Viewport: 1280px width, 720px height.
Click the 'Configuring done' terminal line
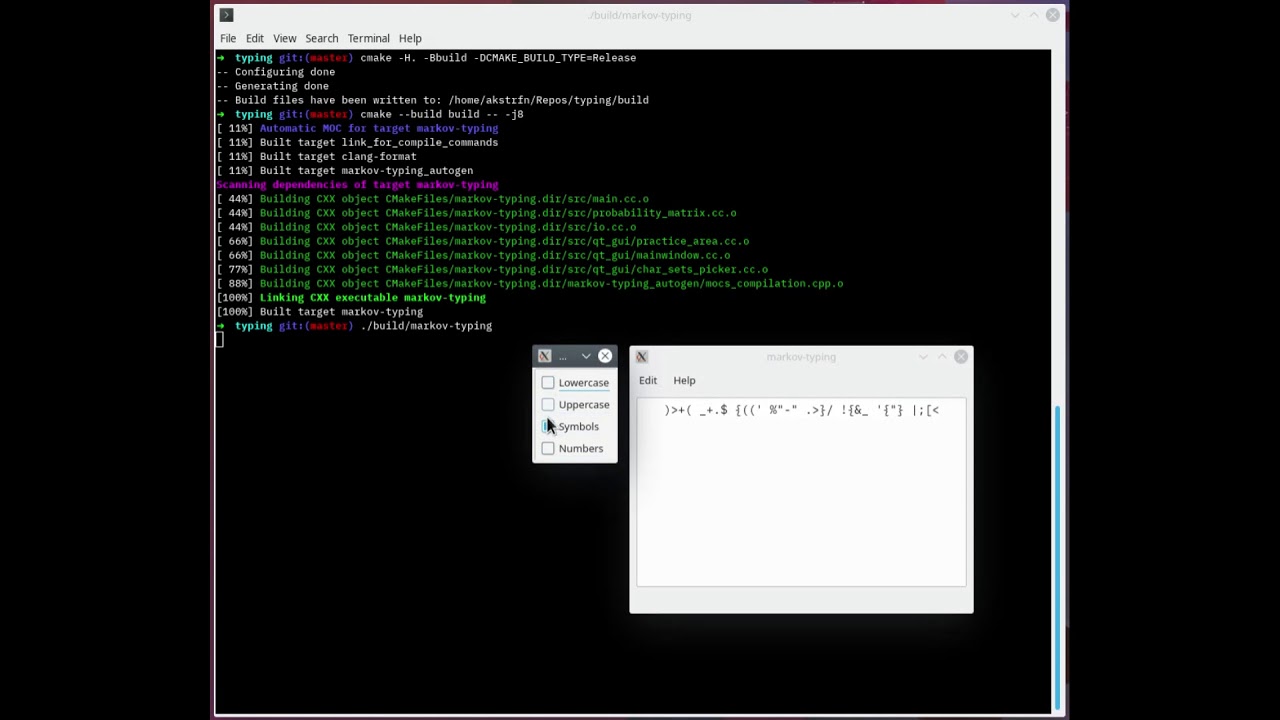[x=275, y=72]
